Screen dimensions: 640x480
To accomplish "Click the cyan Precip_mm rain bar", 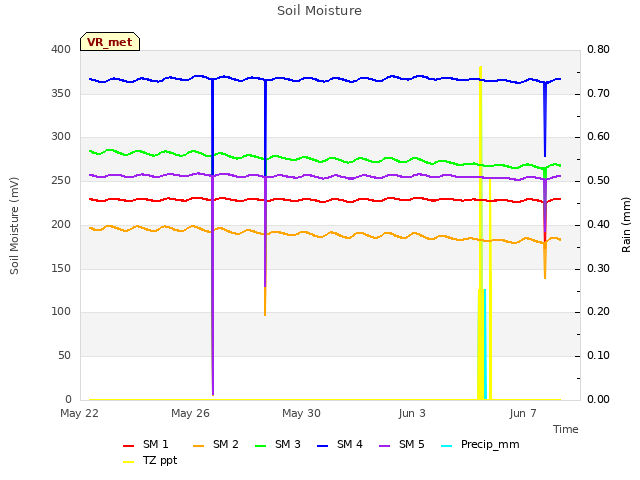I will 485,344.
